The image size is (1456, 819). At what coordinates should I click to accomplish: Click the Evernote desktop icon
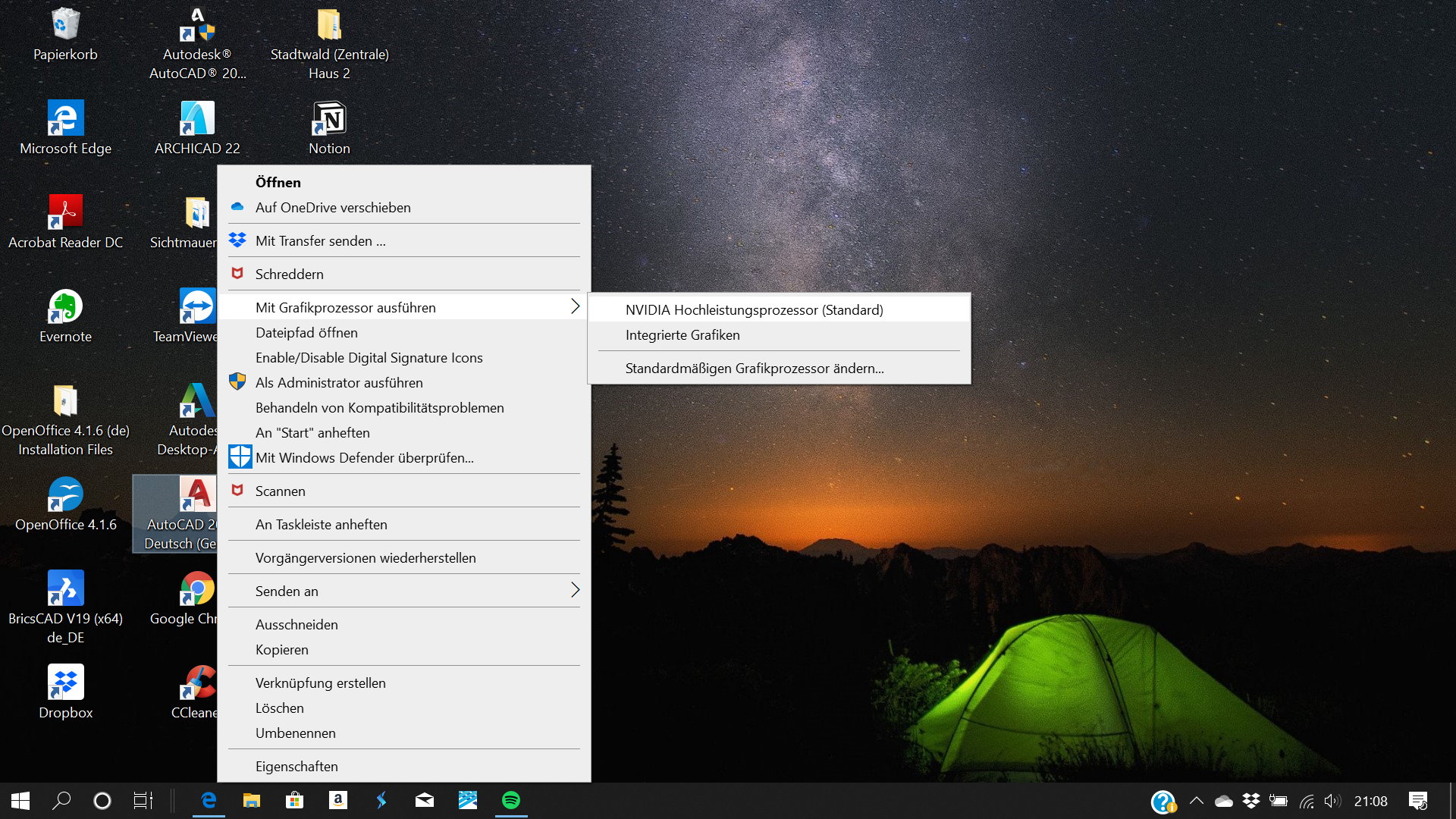point(65,307)
